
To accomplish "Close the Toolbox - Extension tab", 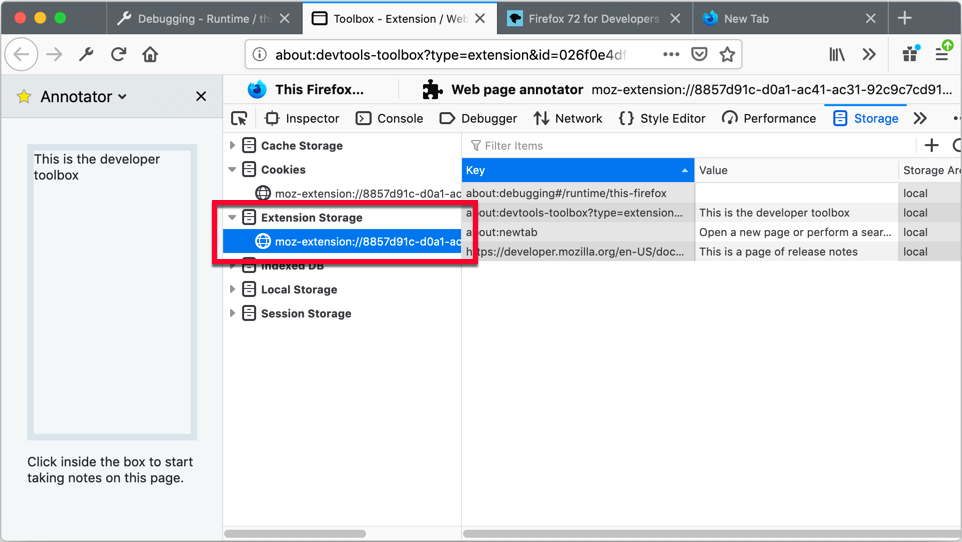I will [x=480, y=18].
